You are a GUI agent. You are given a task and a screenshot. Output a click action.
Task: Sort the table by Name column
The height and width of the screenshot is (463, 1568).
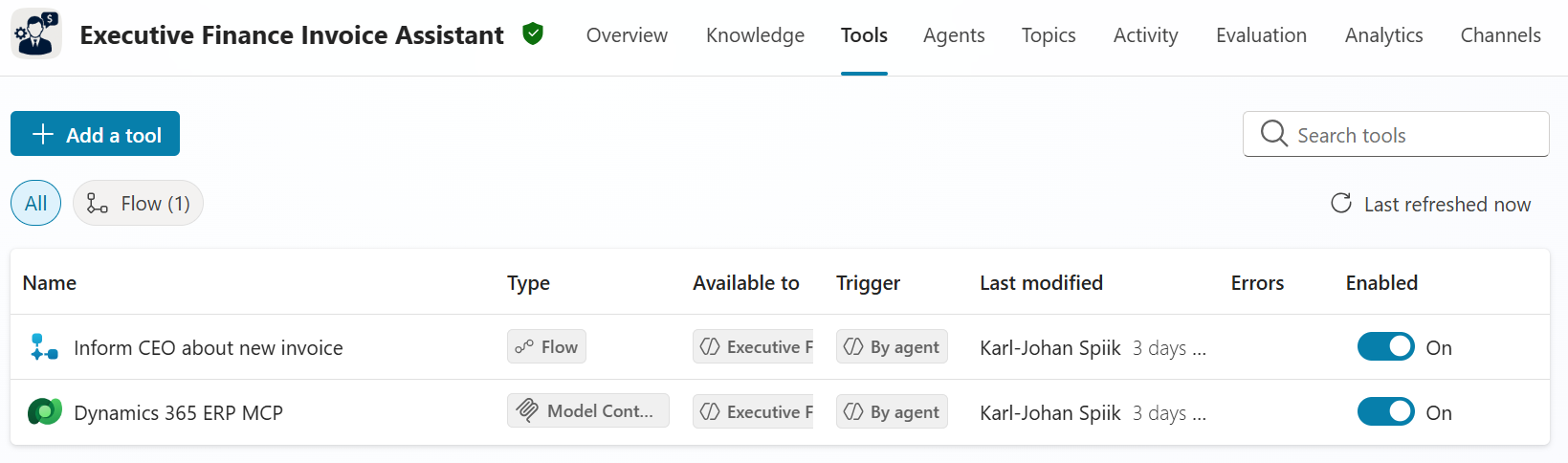pyautogui.click(x=50, y=283)
